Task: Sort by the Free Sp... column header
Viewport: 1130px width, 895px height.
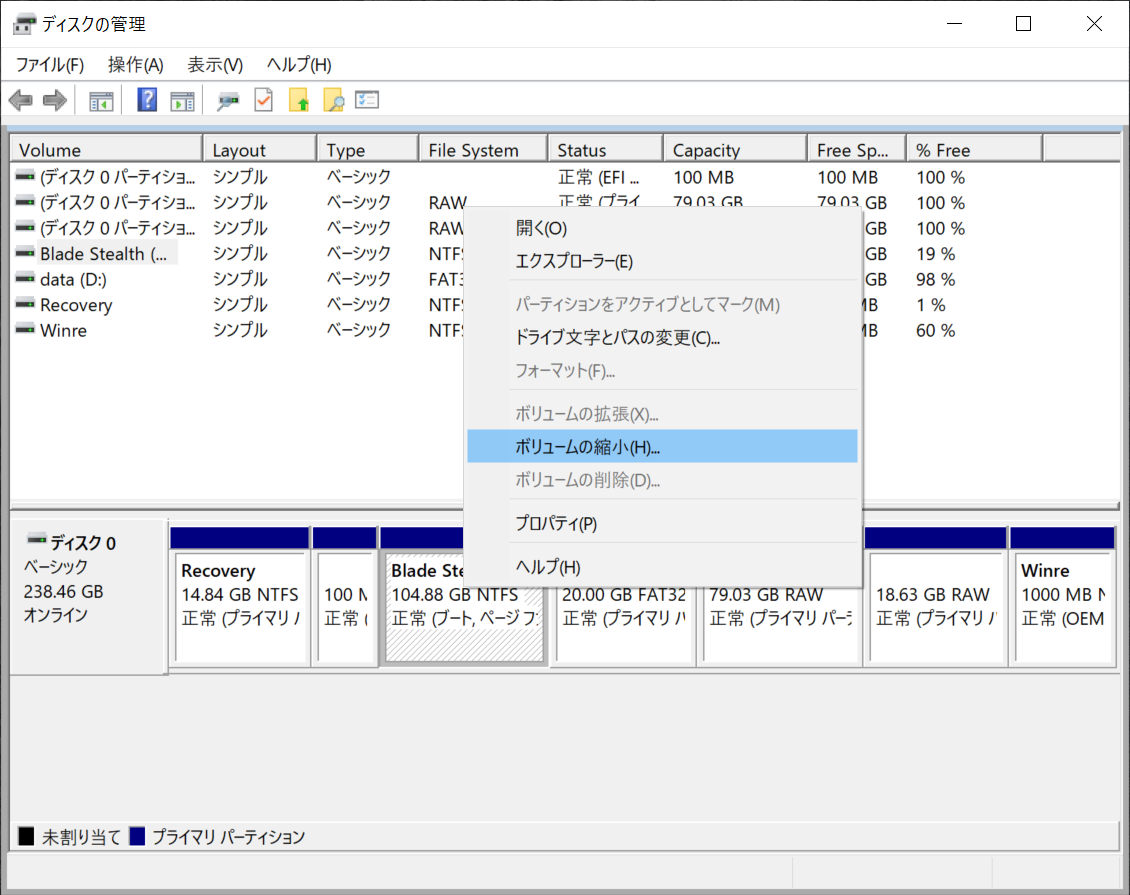Action: [857, 150]
